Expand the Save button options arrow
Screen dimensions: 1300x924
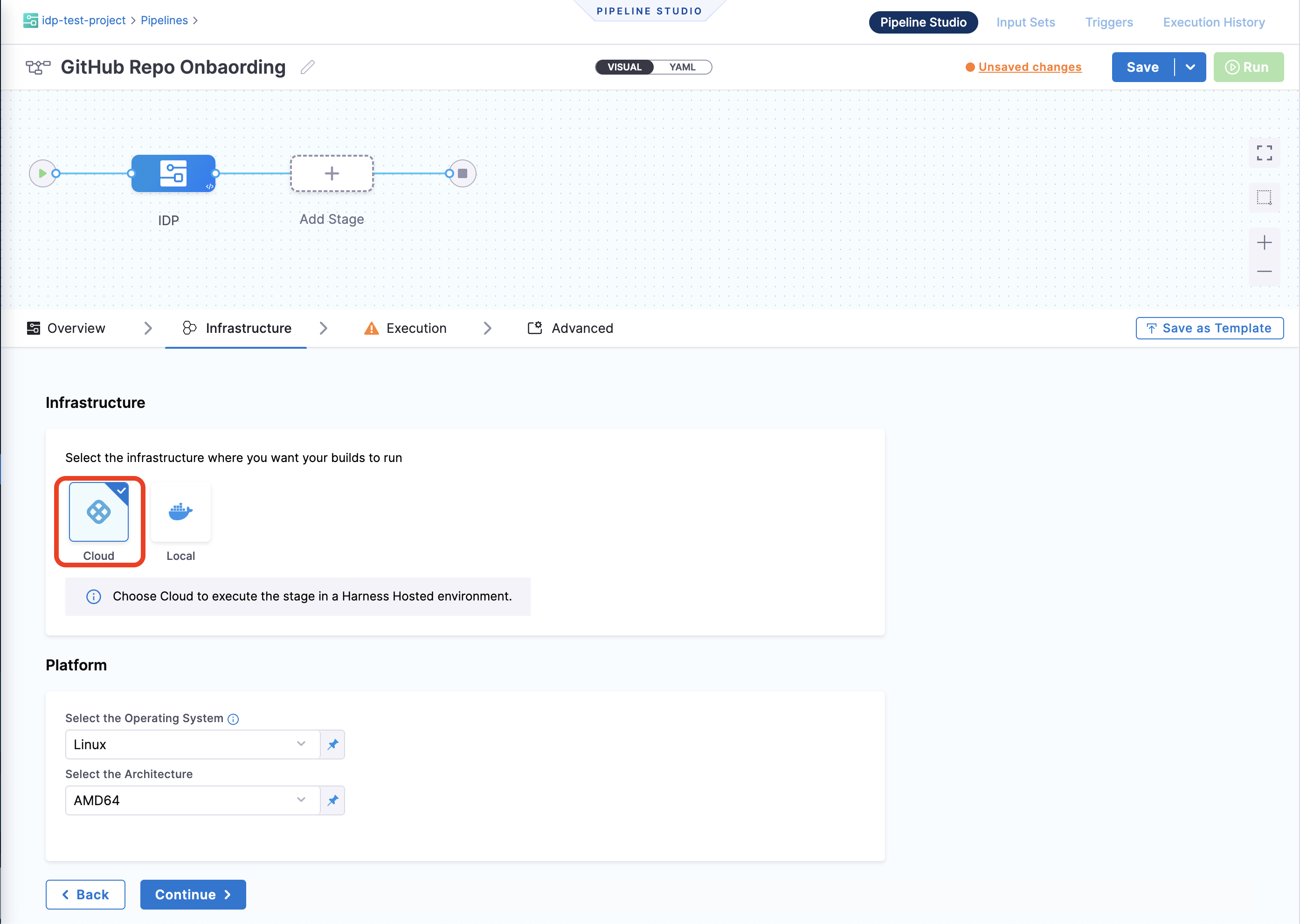click(1190, 67)
